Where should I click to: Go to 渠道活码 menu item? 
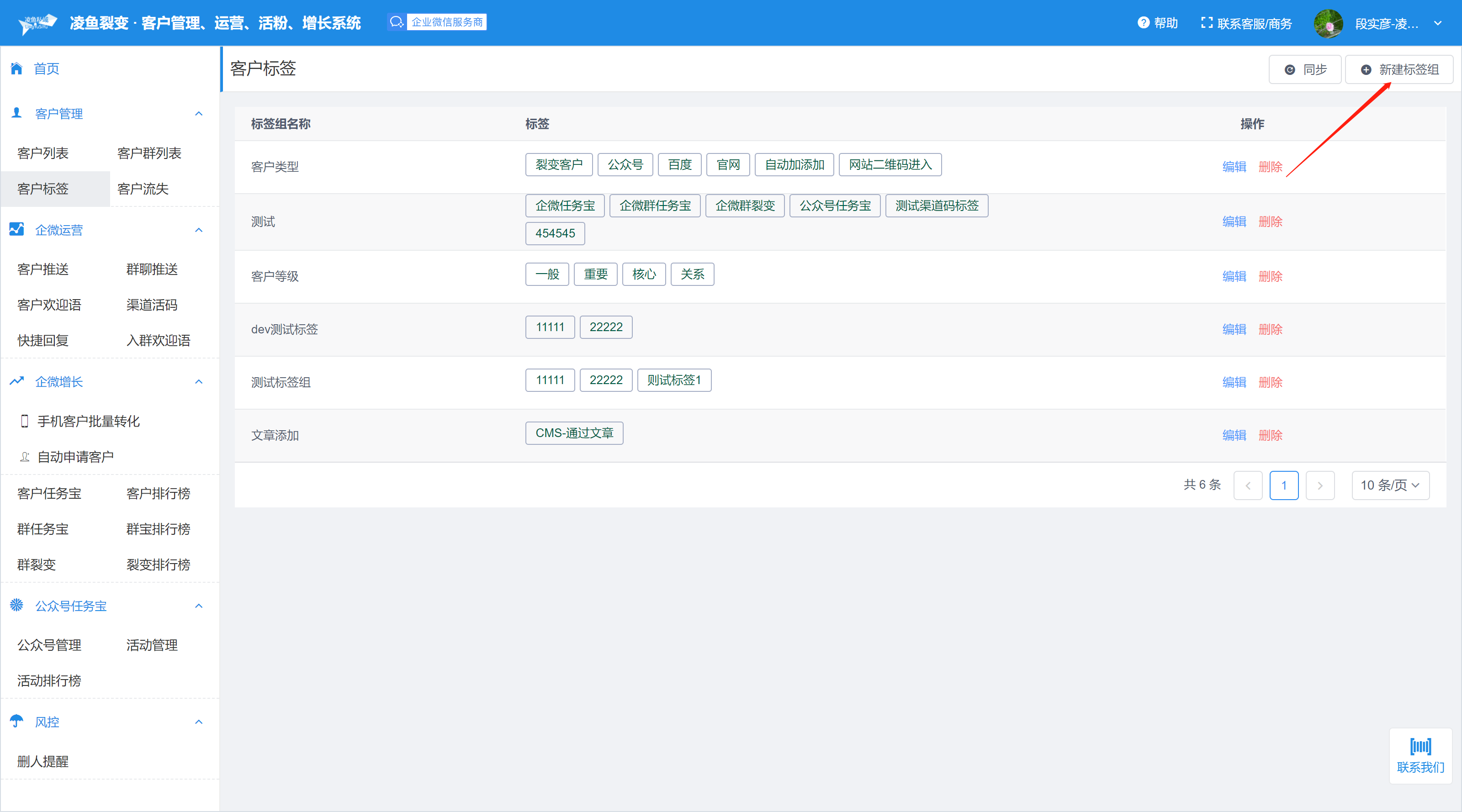(x=152, y=305)
